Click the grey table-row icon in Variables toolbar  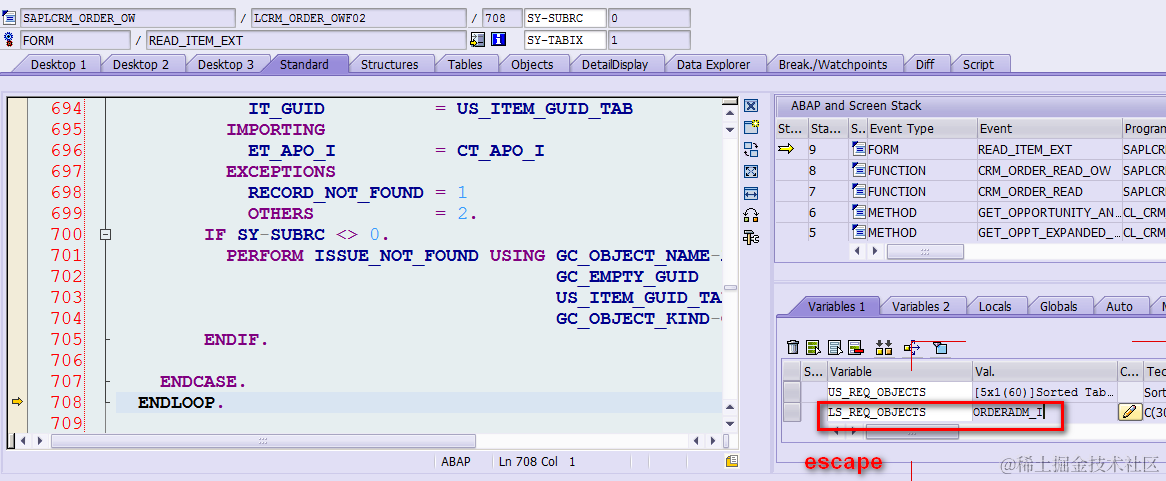coord(834,347)
